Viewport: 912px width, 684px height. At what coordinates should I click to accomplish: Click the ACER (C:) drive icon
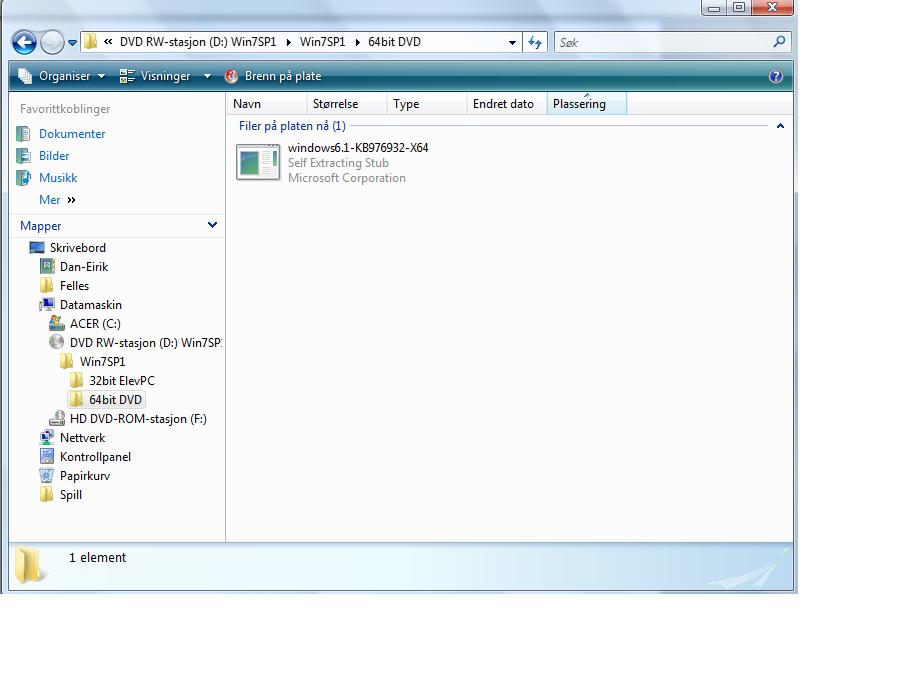(56, 323)
